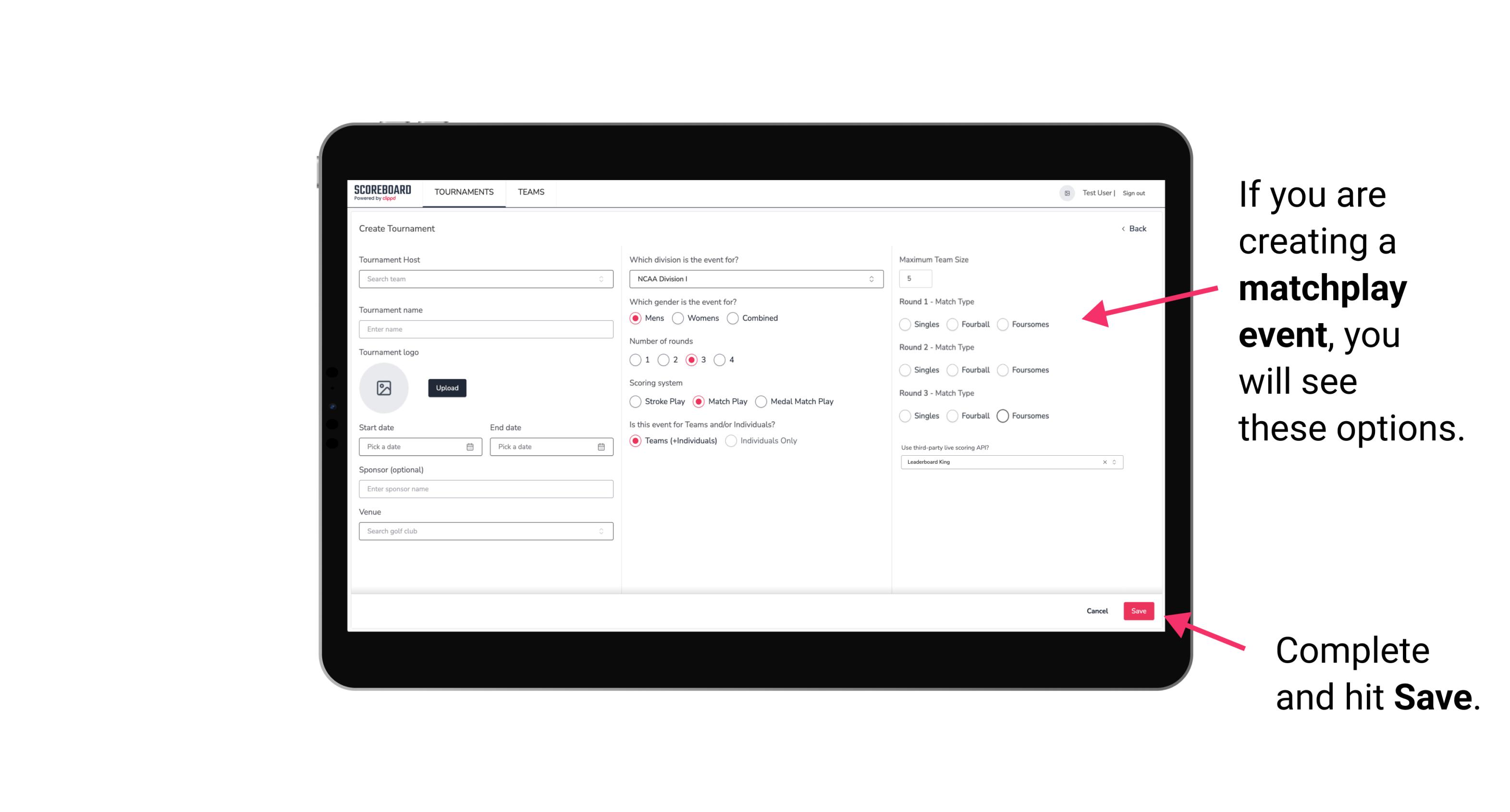The width and height of the screenshot is (1510, 812).
Task: Click the Save button
Action: click(x=1138, y=610)
